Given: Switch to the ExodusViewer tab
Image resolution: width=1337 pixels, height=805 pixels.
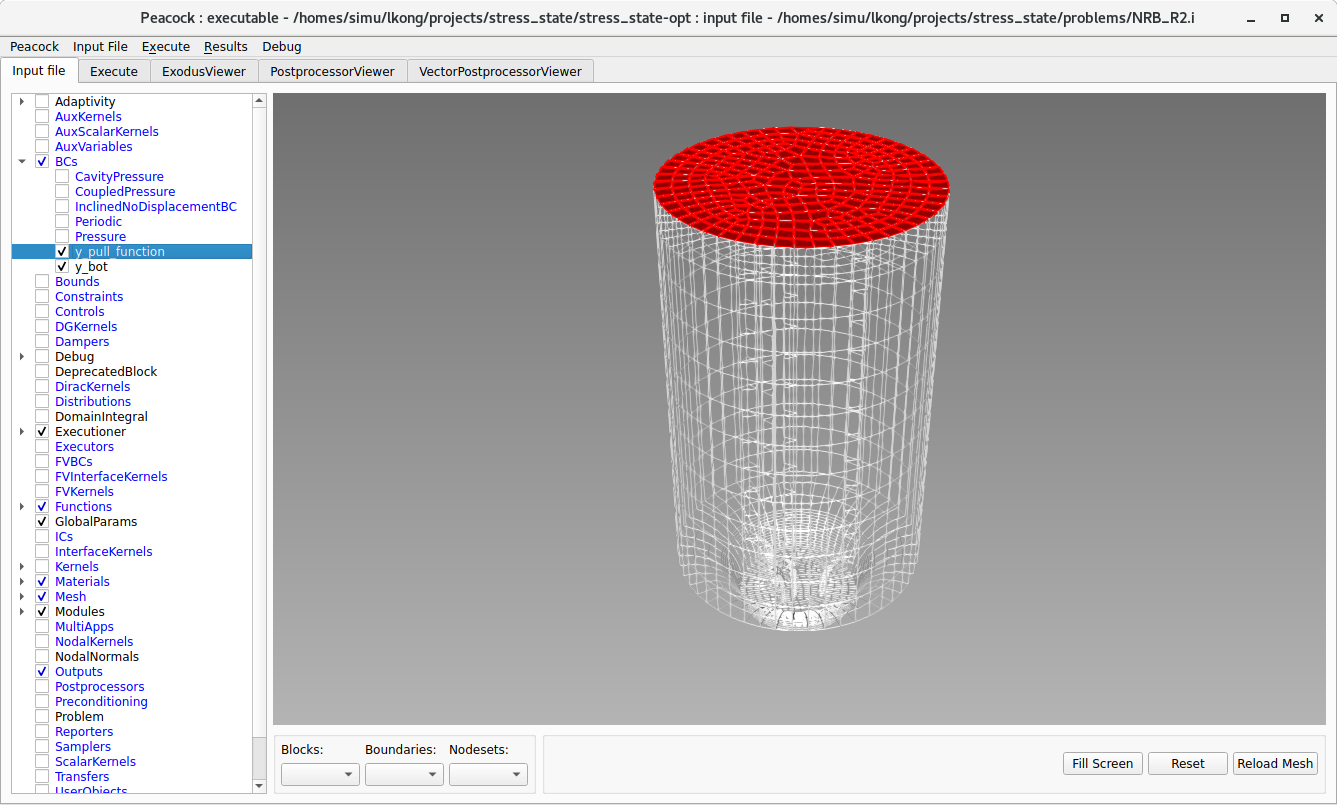Looking at the screenshot, I should click(x=203, y=70).
